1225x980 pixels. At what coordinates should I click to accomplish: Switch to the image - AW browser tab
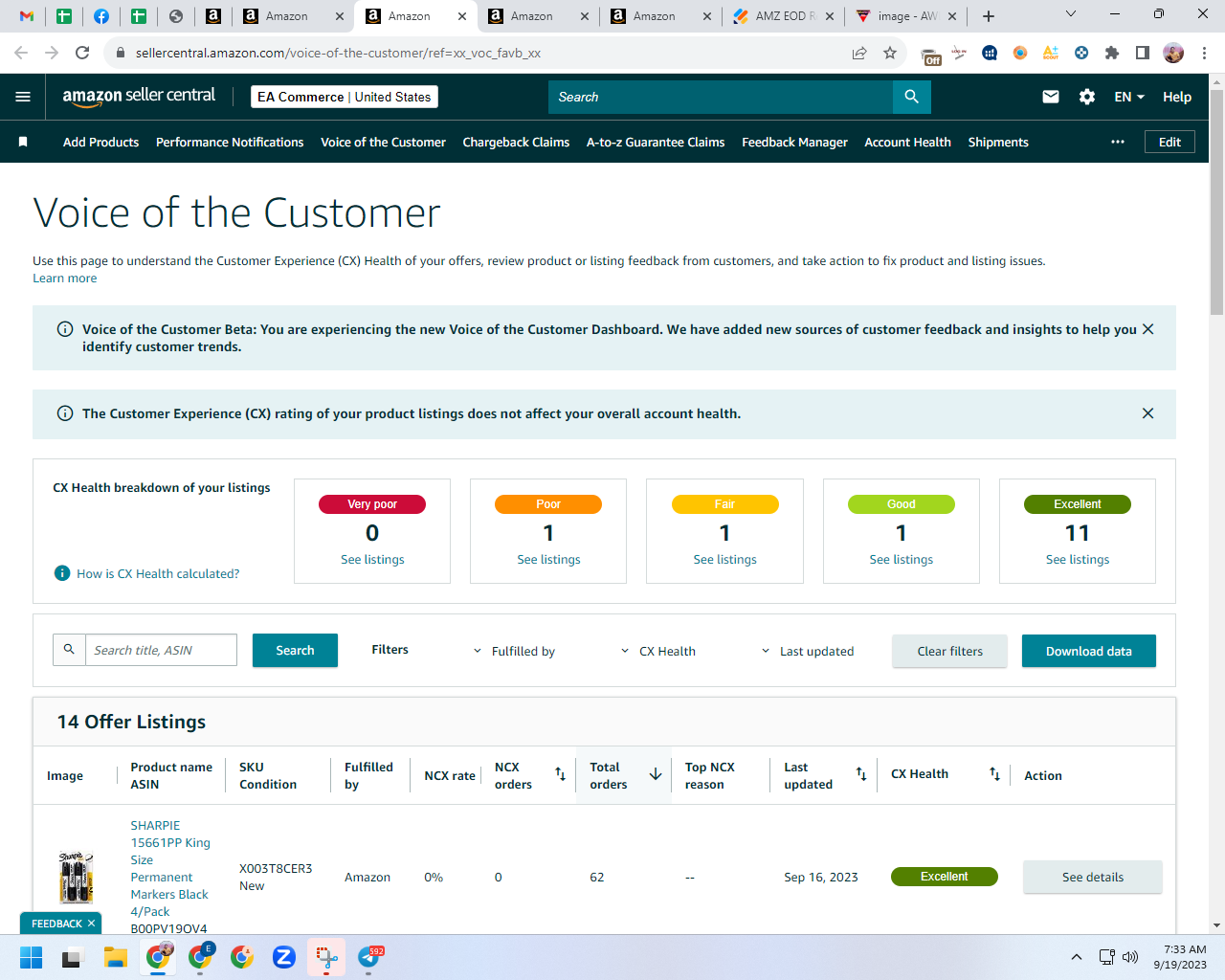point(905,16)
